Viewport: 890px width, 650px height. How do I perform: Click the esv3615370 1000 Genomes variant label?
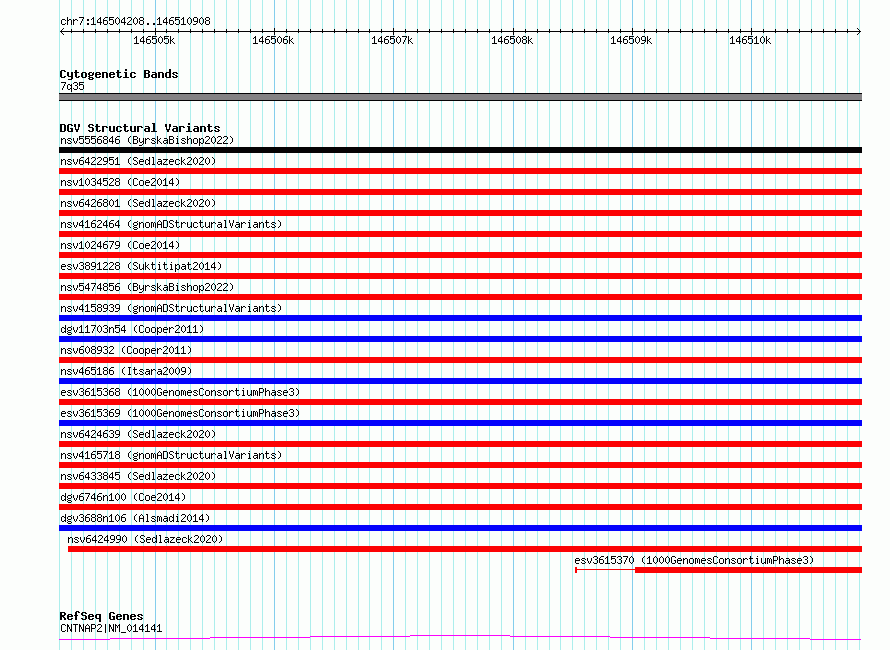click(694, 560)
